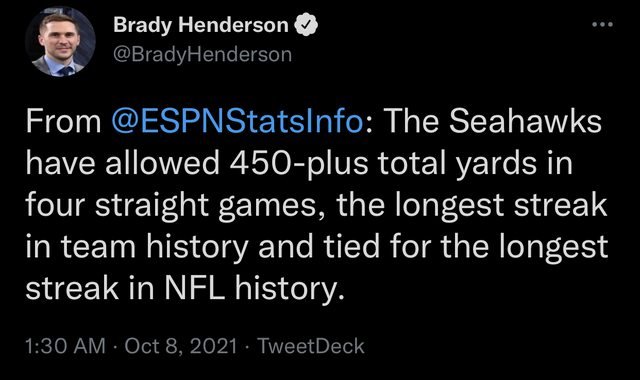Click the dot separator after 1:30 AM
Viewport: 640px width, 380px height.
[x=115, y=347]
